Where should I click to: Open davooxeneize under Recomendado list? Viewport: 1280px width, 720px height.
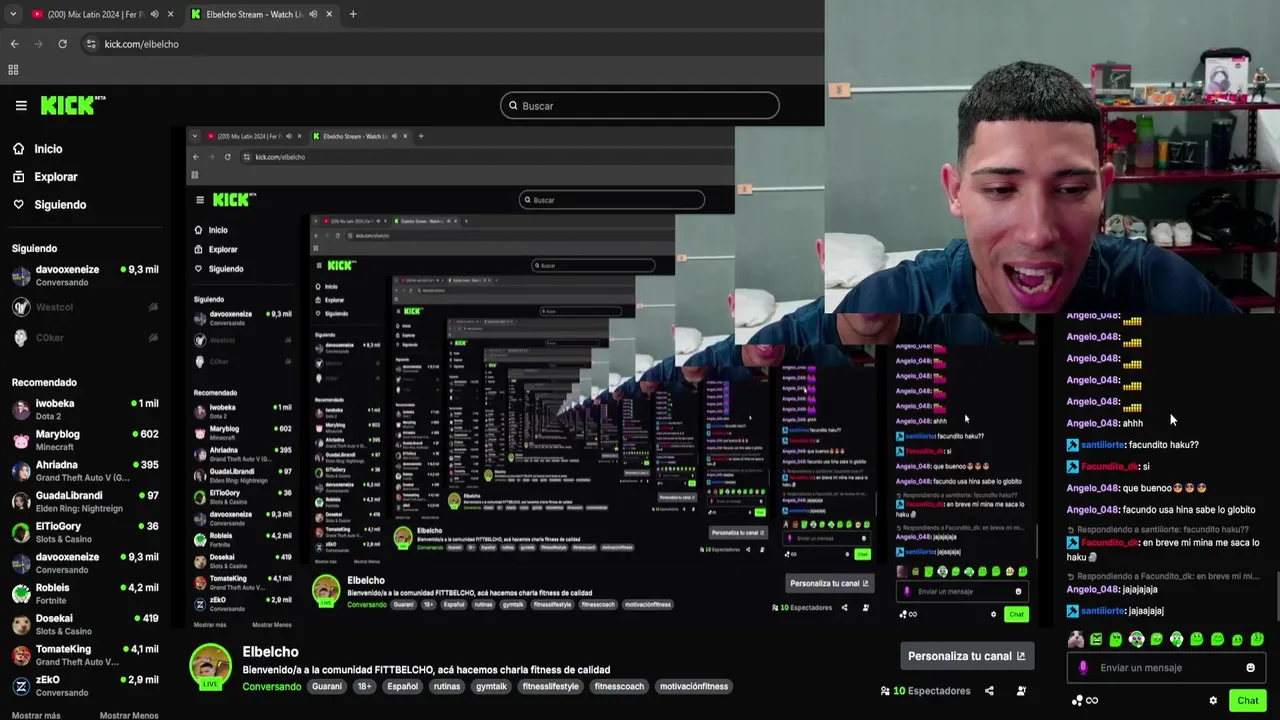tap(85, 563)
